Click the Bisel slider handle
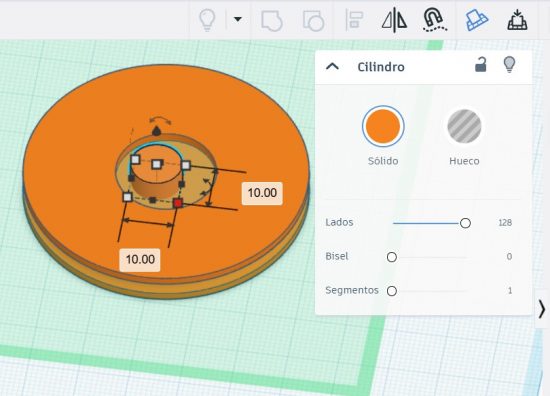The width and height of the screenshot is (550, 396). pos(392,257)
